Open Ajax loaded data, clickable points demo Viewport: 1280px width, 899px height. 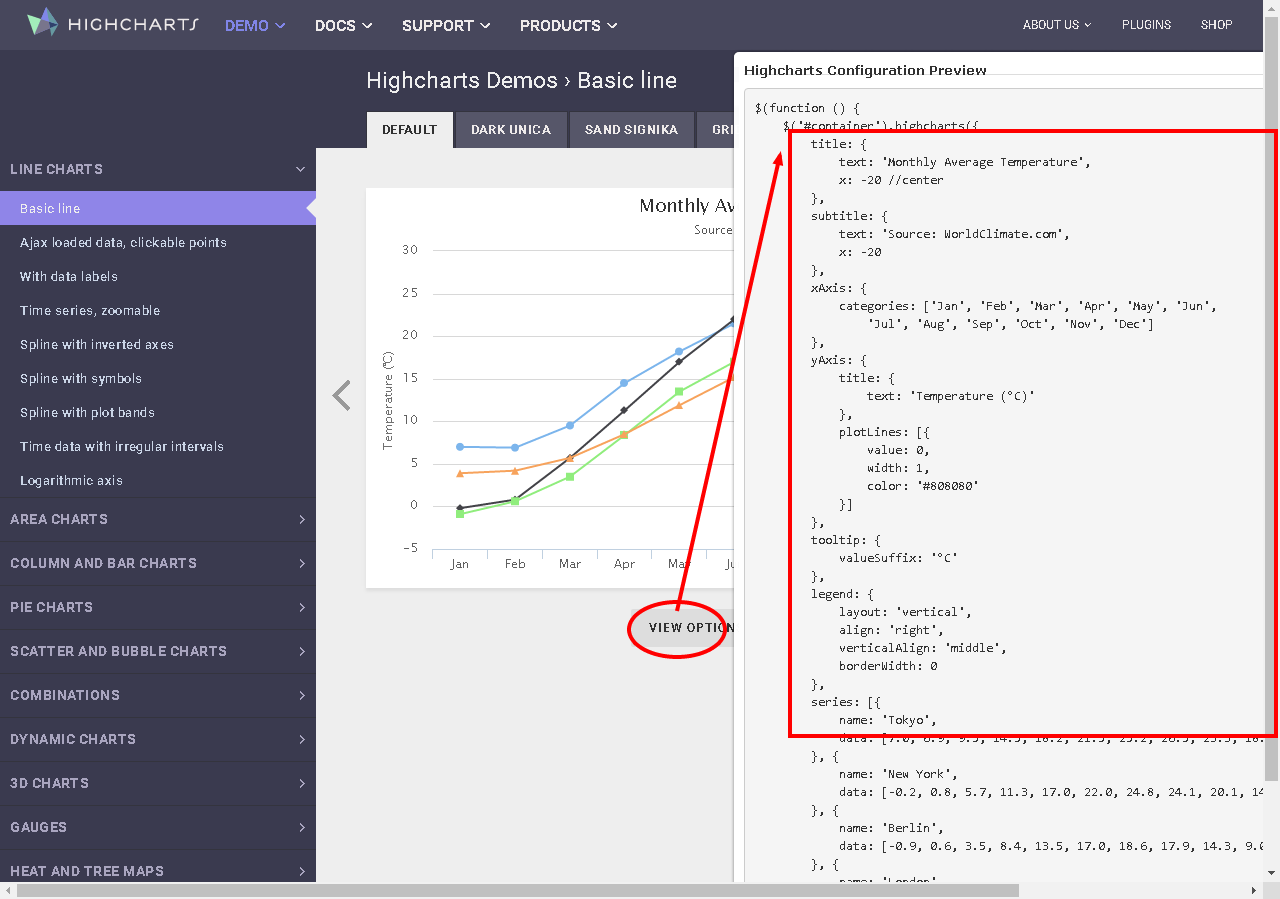(x=123, y=242)
